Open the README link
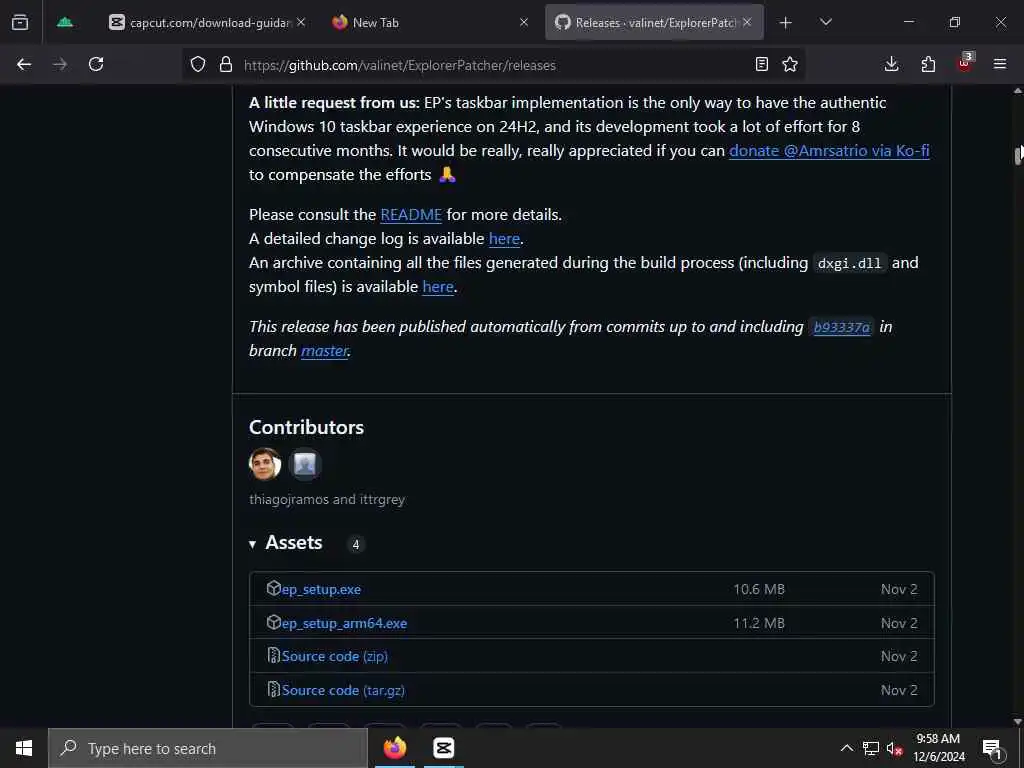This screenshot has width=1024, height=768. coord(411,215)
